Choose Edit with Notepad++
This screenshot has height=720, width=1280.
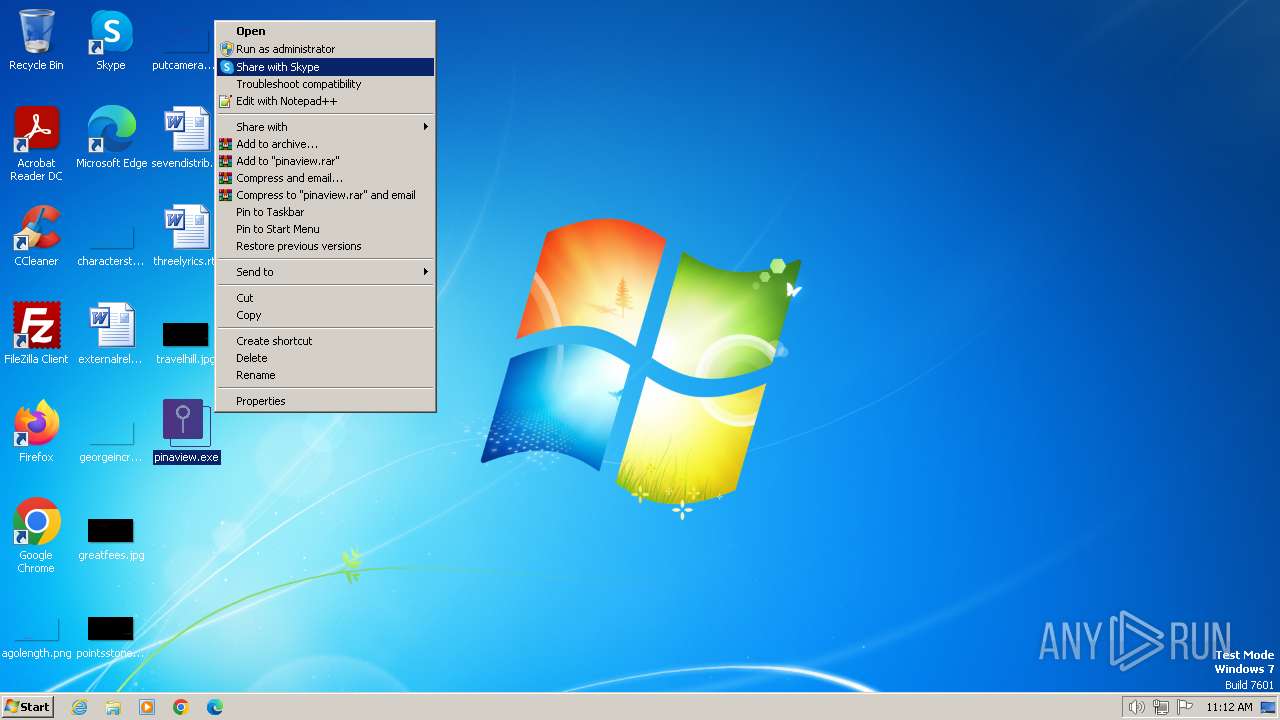tap(326, 101)
